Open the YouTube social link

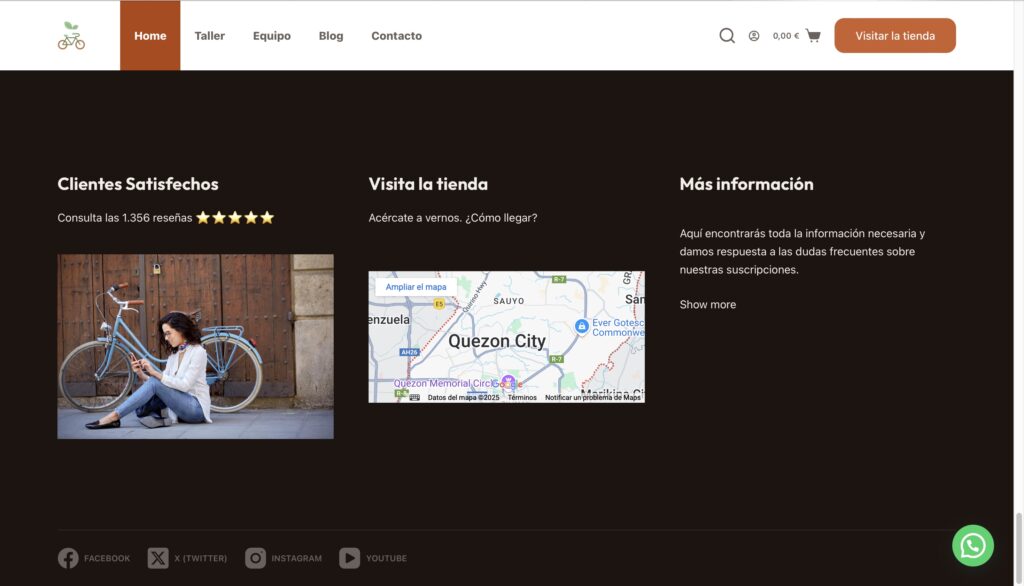pos(373,558)
